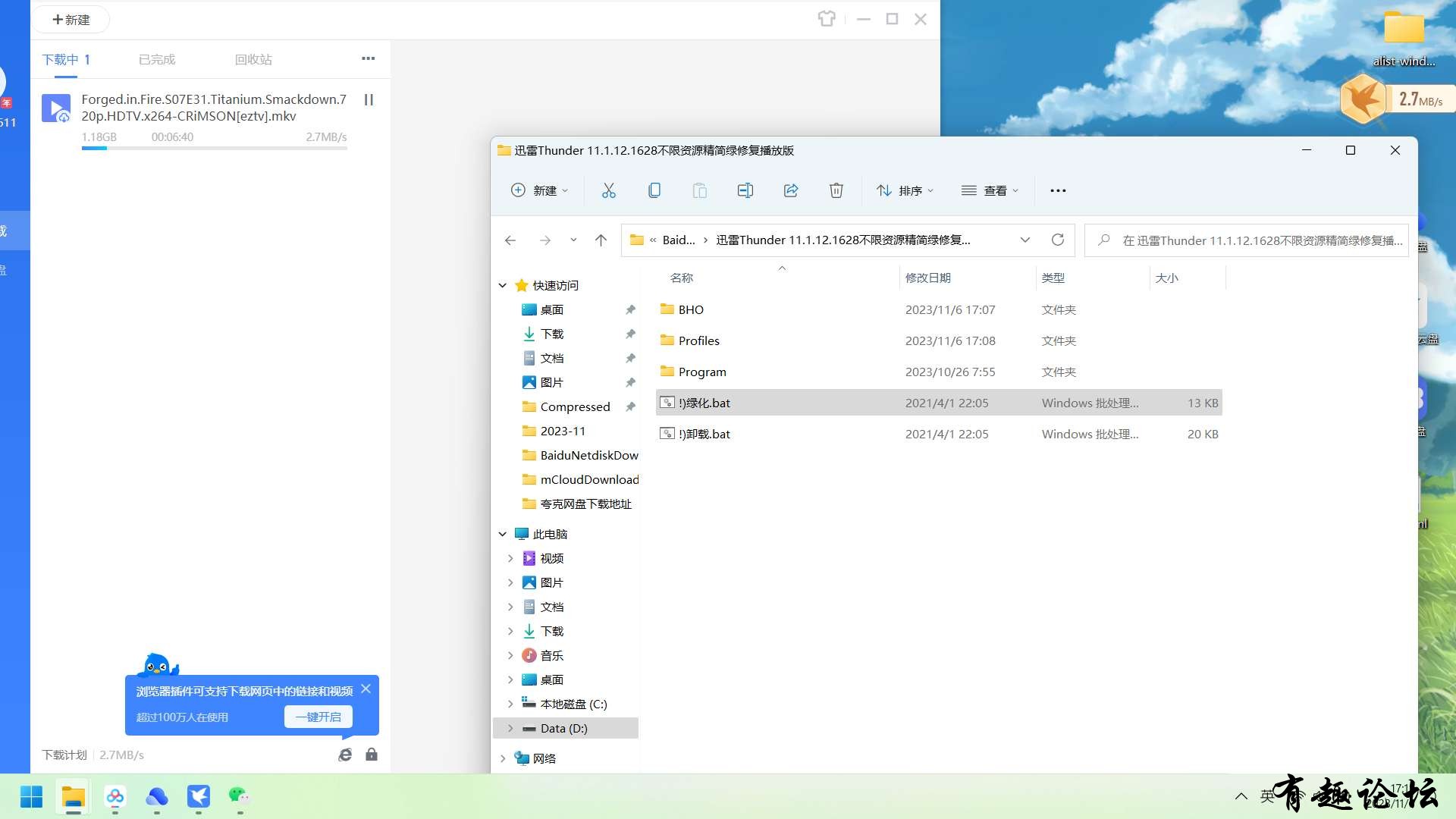The width and height of the screenshot is (1456, 819).
Task: Expand the 本地磁盘 (C:) node
Action: click(x=510, y=704)
